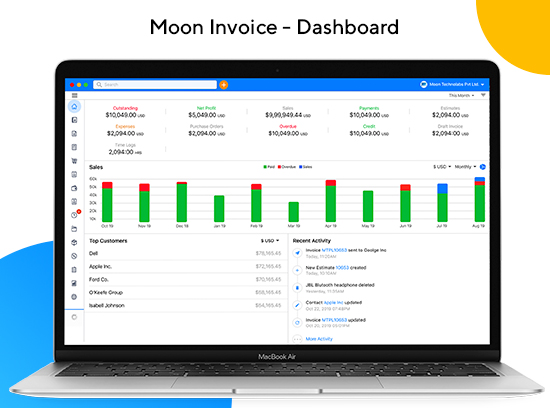Click the Search input field

(155, 85)
